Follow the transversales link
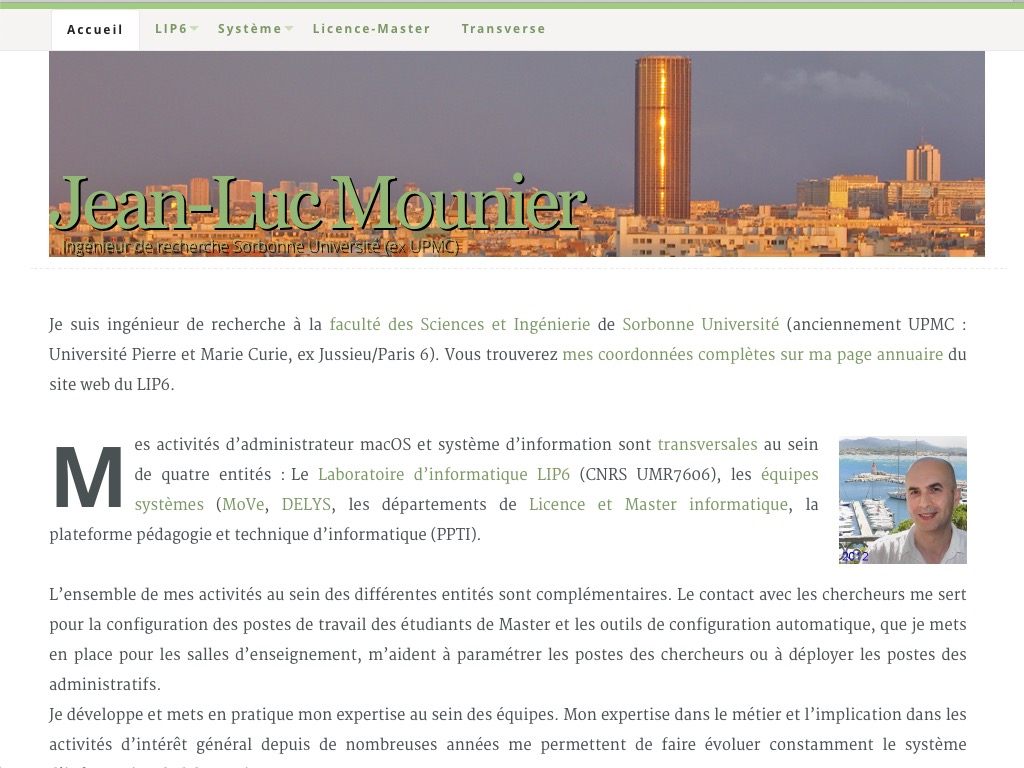1024x768 pixels. (707, 444)
